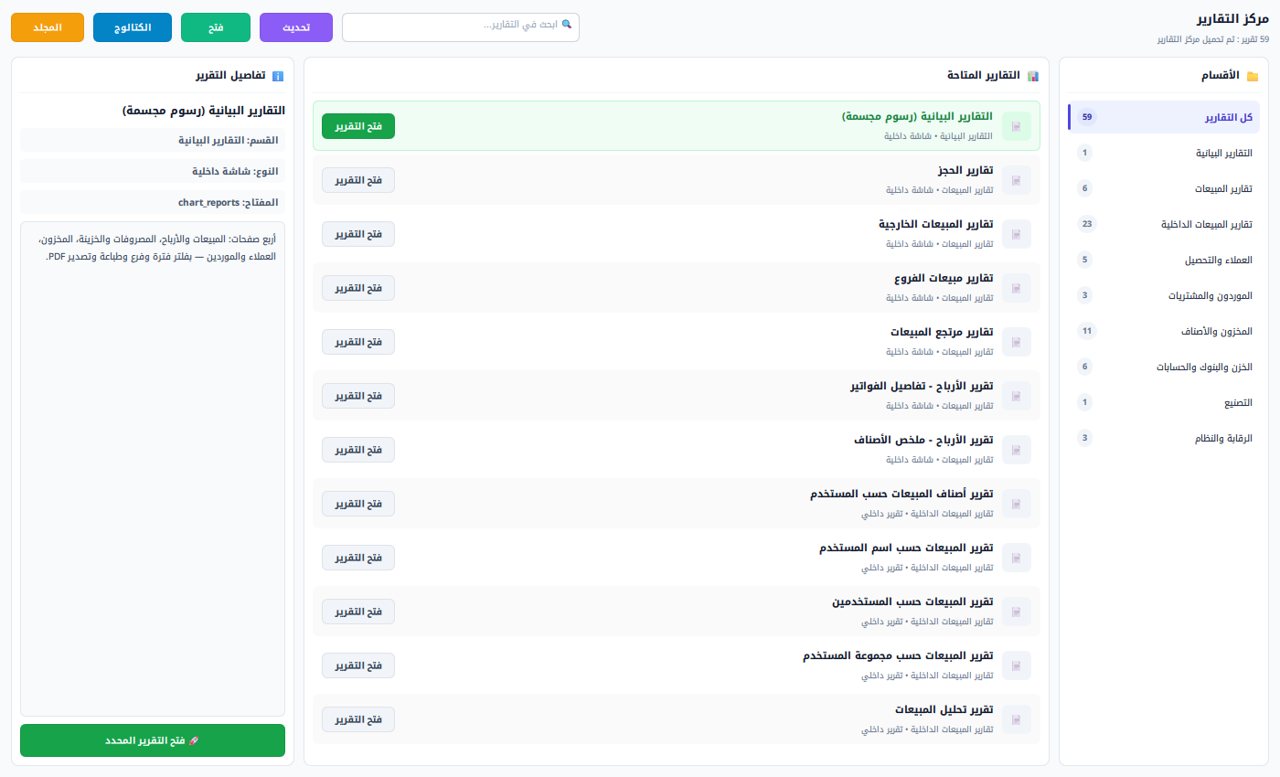Show the الخزن والبنوك والحسابات category
1280x777 pixels.
1164,367
